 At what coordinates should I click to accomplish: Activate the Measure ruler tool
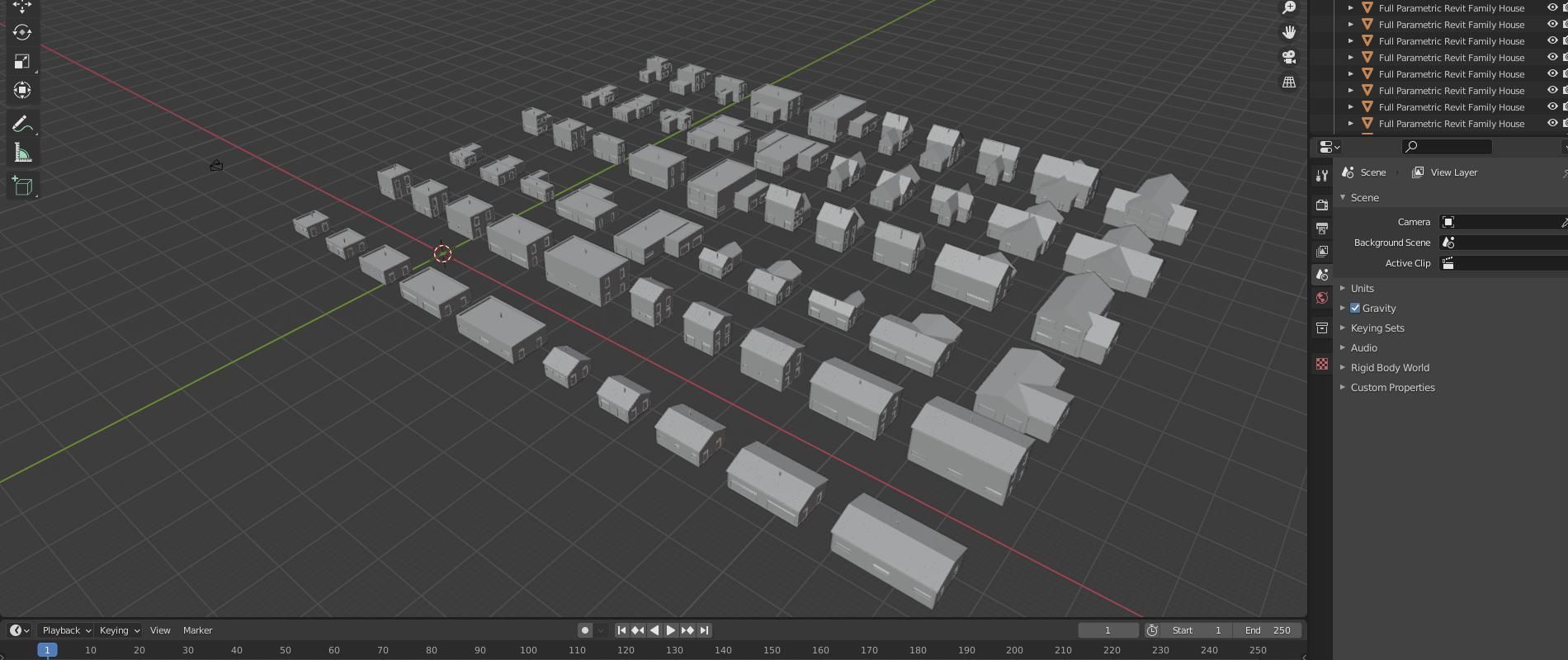point(22,153)
